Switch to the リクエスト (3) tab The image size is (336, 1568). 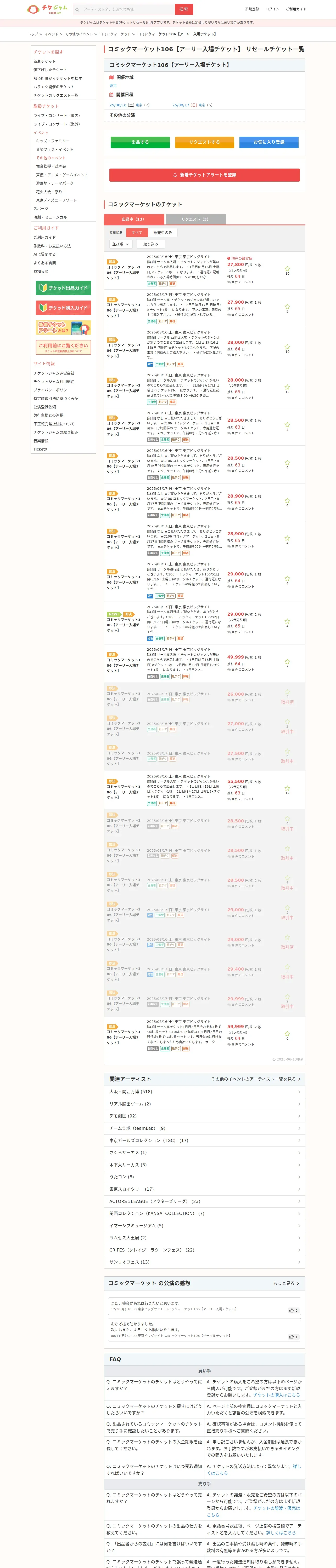[x=195, y=219]
